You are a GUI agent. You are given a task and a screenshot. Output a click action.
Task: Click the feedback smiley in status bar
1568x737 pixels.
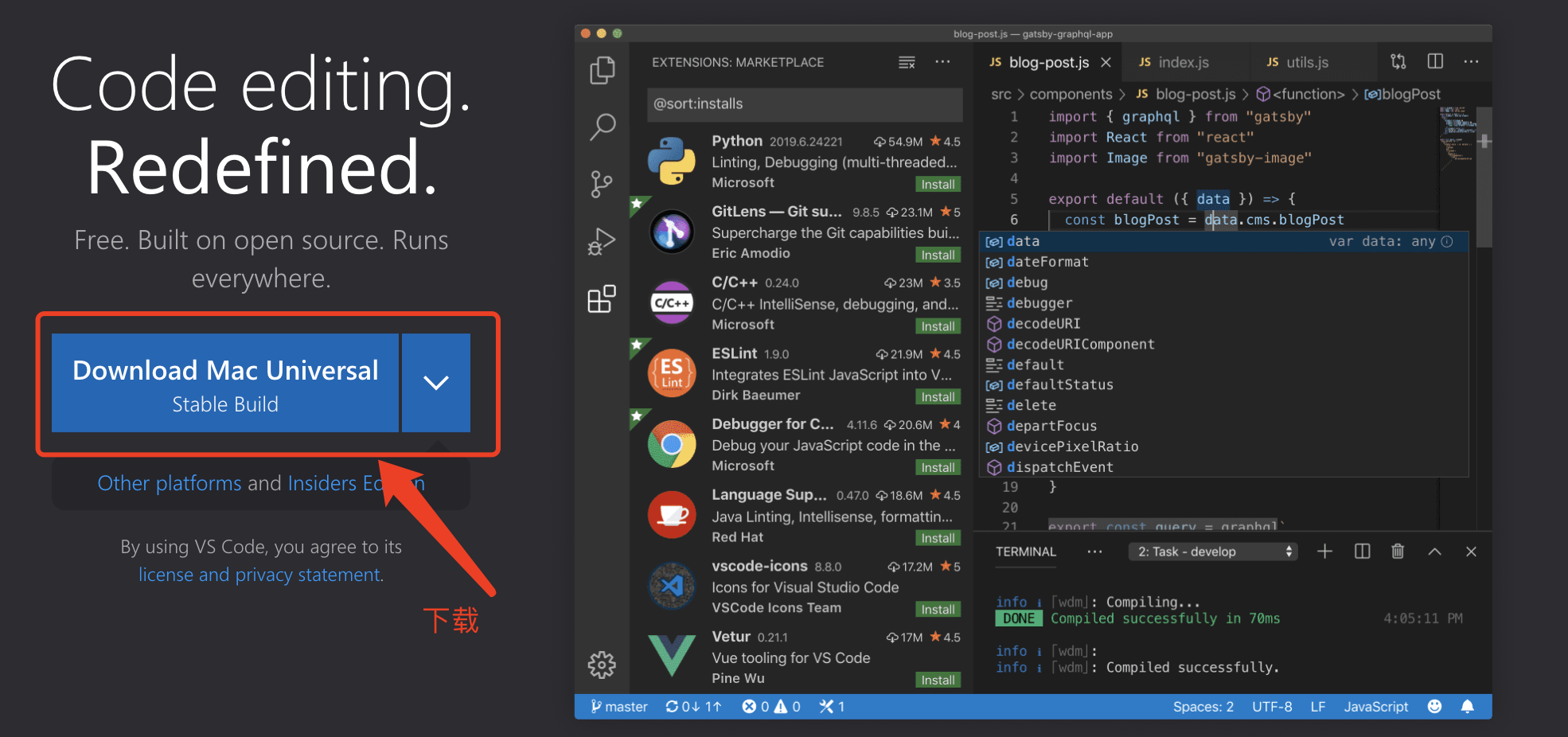(x=1434, y=707)
